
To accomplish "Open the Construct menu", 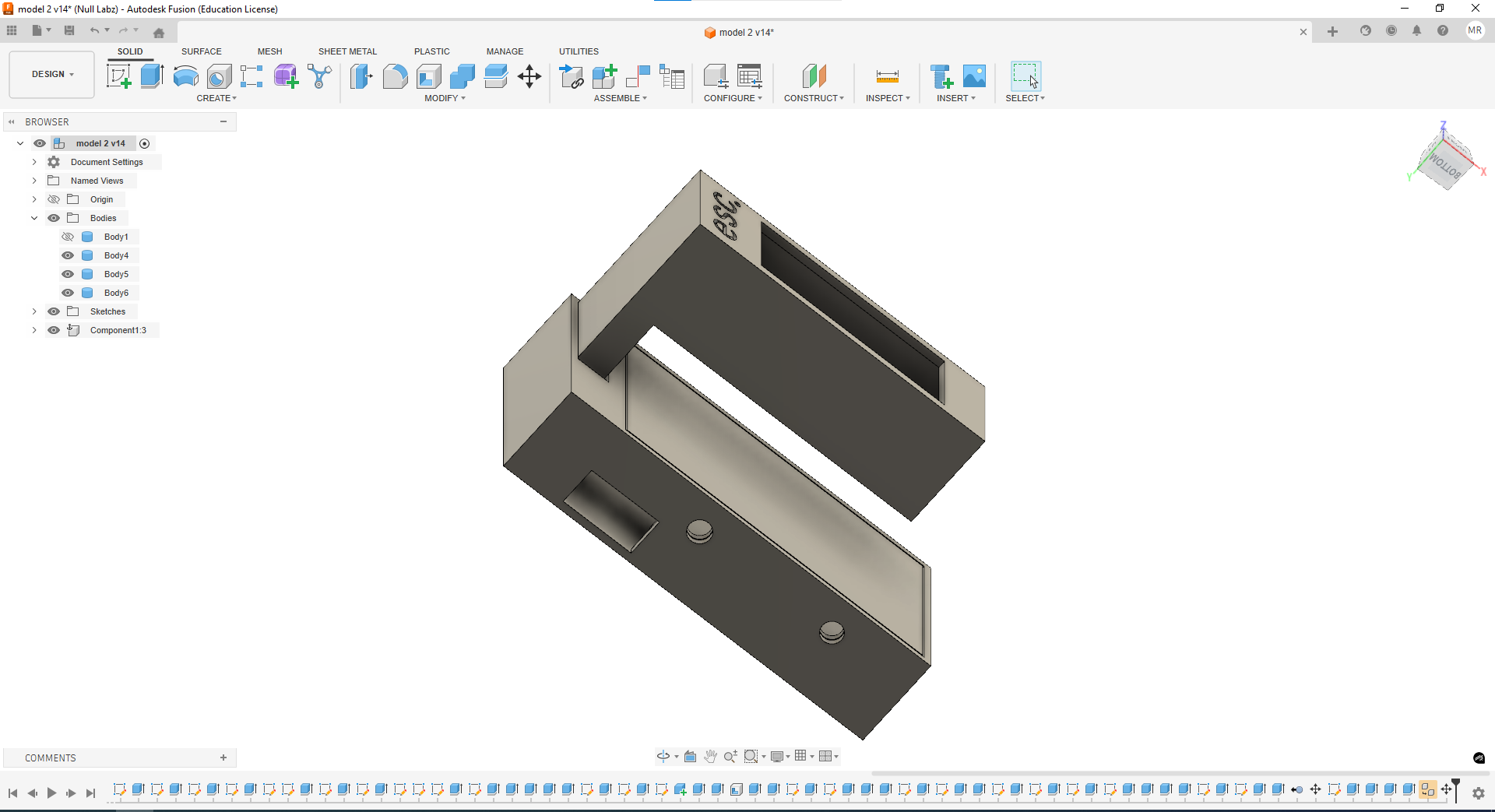I will pyautogui.click(x=814, y=98).
